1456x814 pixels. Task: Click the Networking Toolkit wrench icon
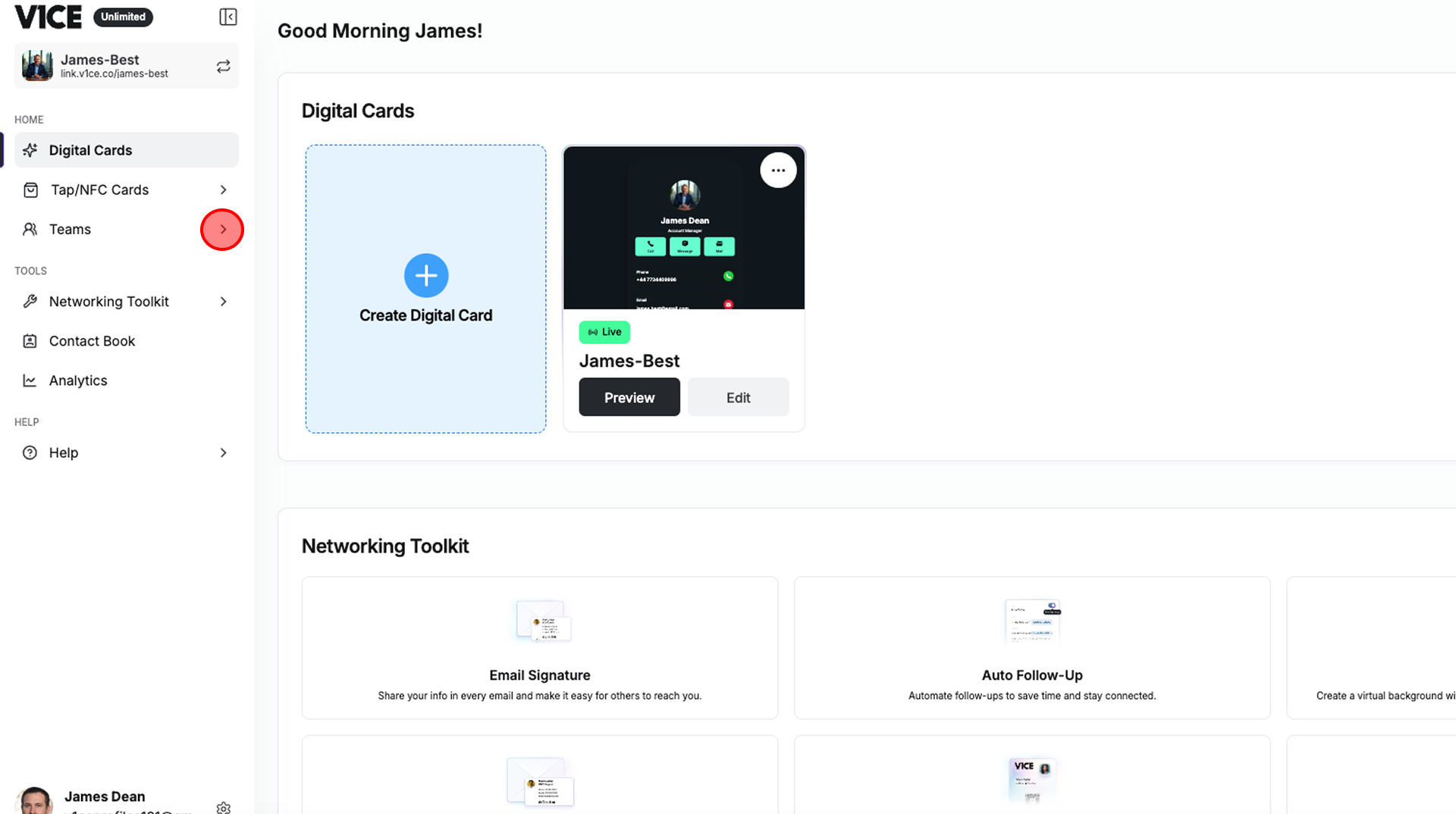30,302
